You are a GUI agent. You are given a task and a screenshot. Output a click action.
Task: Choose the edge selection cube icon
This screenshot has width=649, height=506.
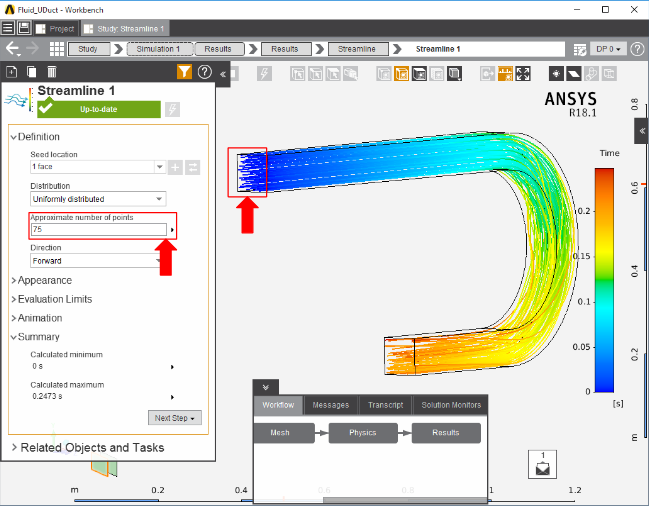(x=315, y=74)
